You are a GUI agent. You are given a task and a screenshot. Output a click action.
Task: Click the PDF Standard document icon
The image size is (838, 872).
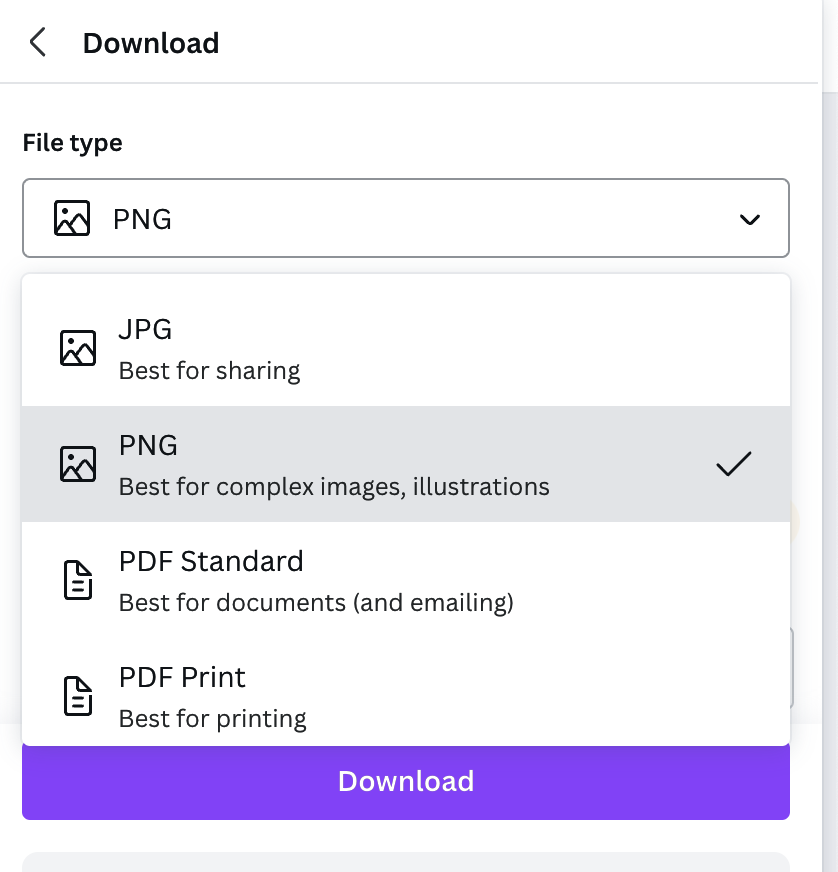78,580
